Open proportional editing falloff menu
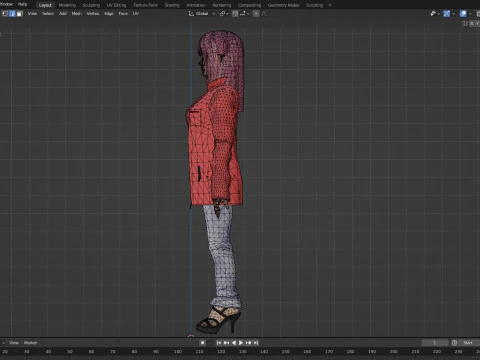 (x=264, y=14)
